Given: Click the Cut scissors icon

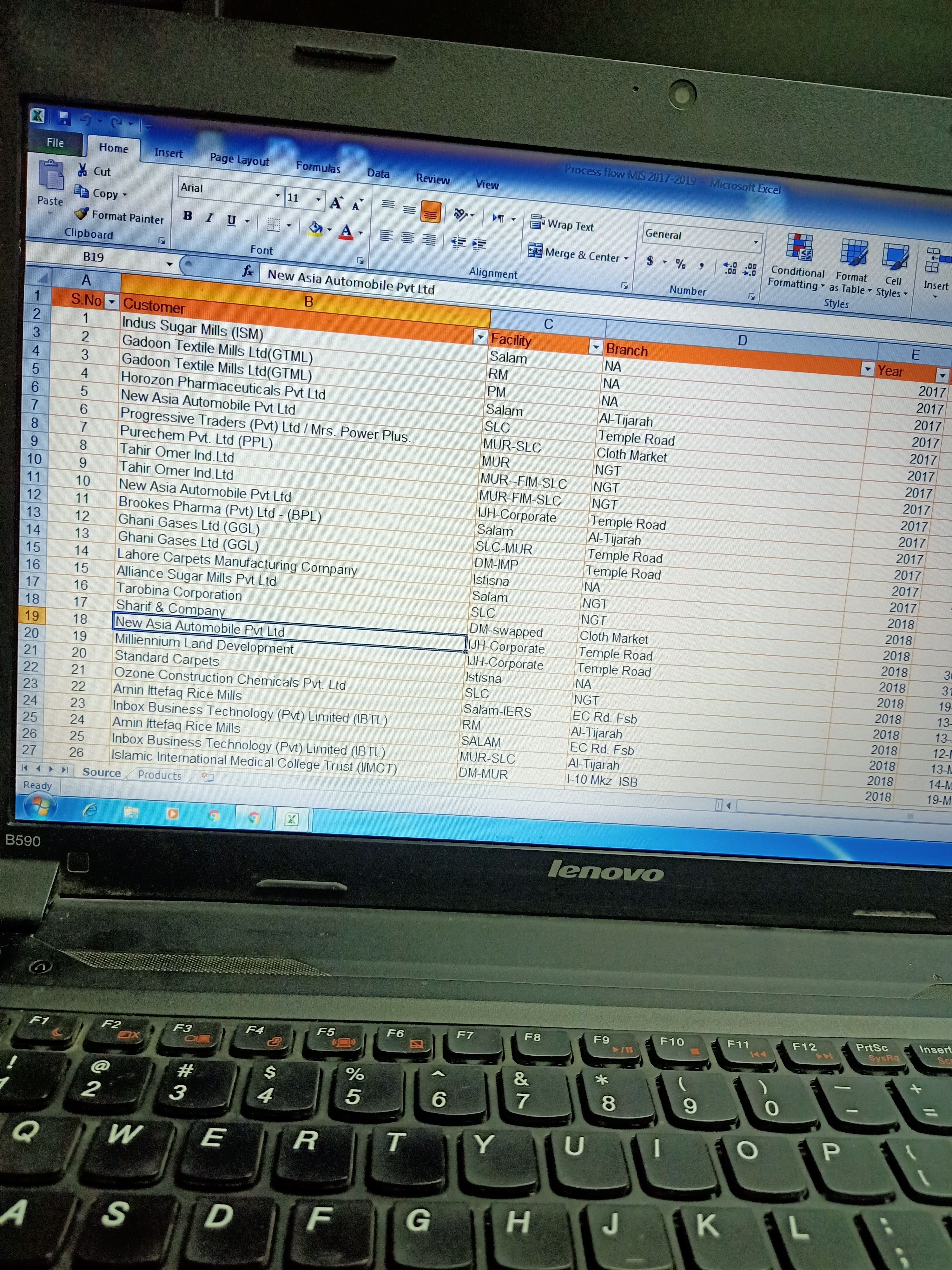Looking at the screenshot, I should pyautogui.click(x=83, y=169).
